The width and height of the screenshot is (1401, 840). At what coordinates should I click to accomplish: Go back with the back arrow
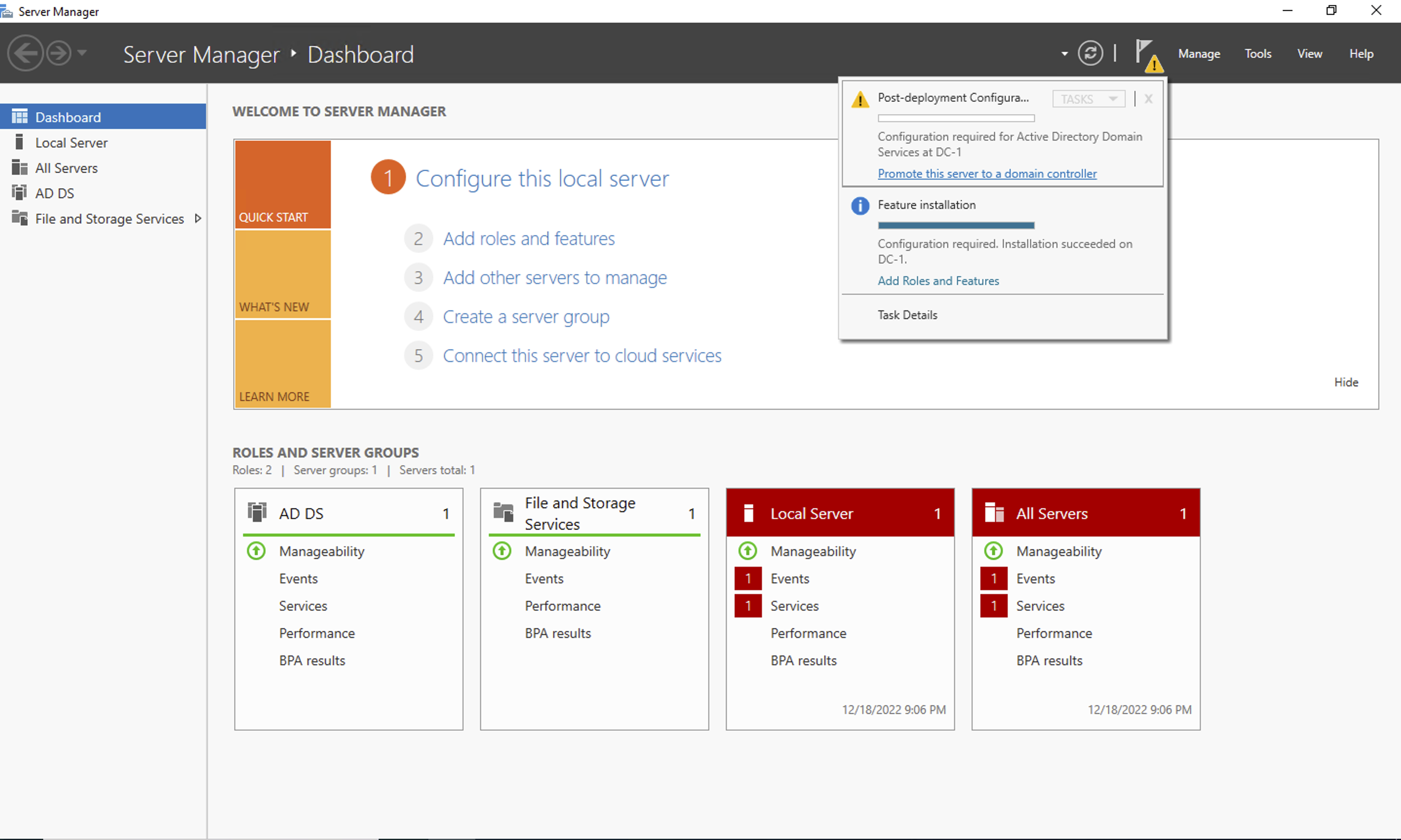[25, 54]
